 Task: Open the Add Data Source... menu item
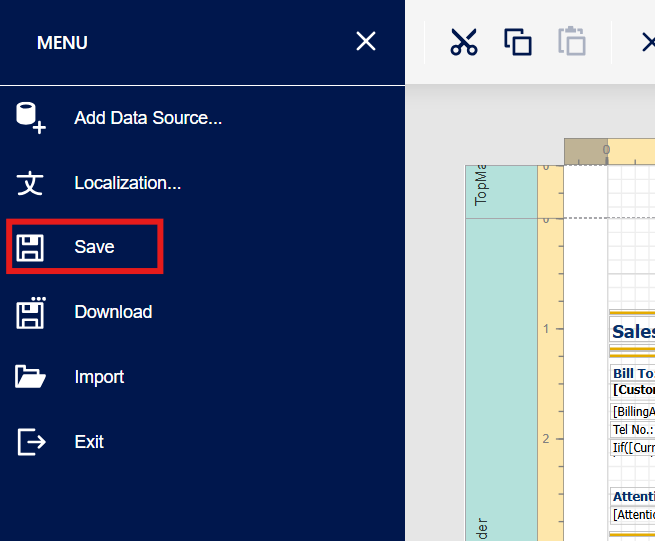point(148,118)
